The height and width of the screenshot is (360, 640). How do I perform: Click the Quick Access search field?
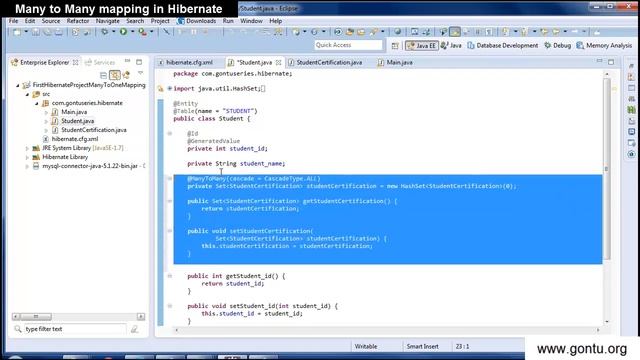click(x=348, y=45)
